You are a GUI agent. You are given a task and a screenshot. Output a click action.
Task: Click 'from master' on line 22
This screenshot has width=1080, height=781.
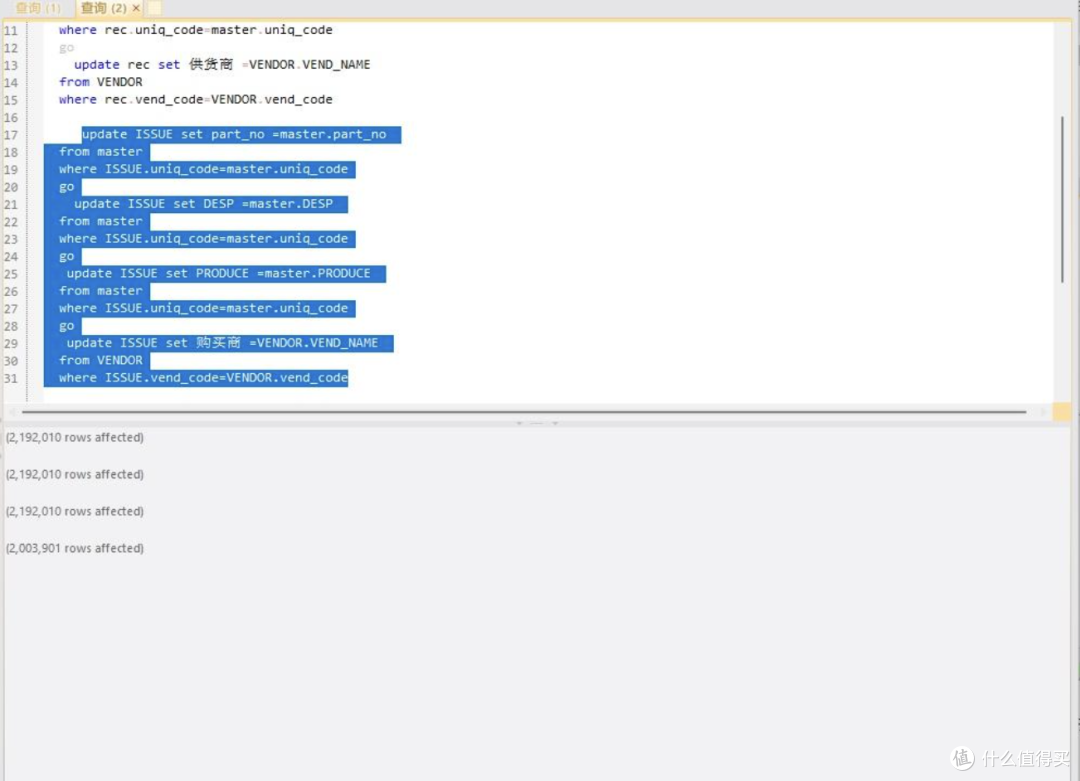(x=101, y=221)
